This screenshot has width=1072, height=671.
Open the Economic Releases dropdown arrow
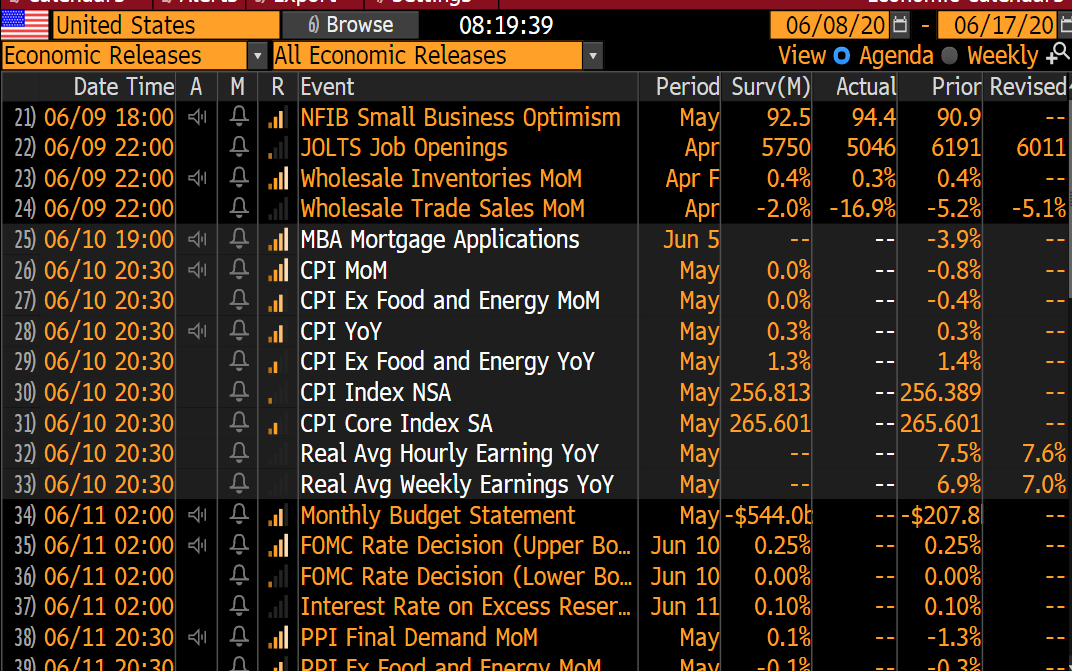pyautogui.click(x=257, y=56)
